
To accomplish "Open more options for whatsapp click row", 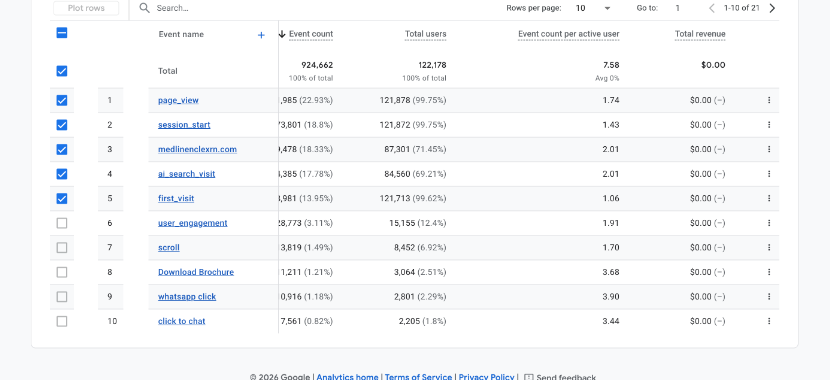I will coord(769,296).
